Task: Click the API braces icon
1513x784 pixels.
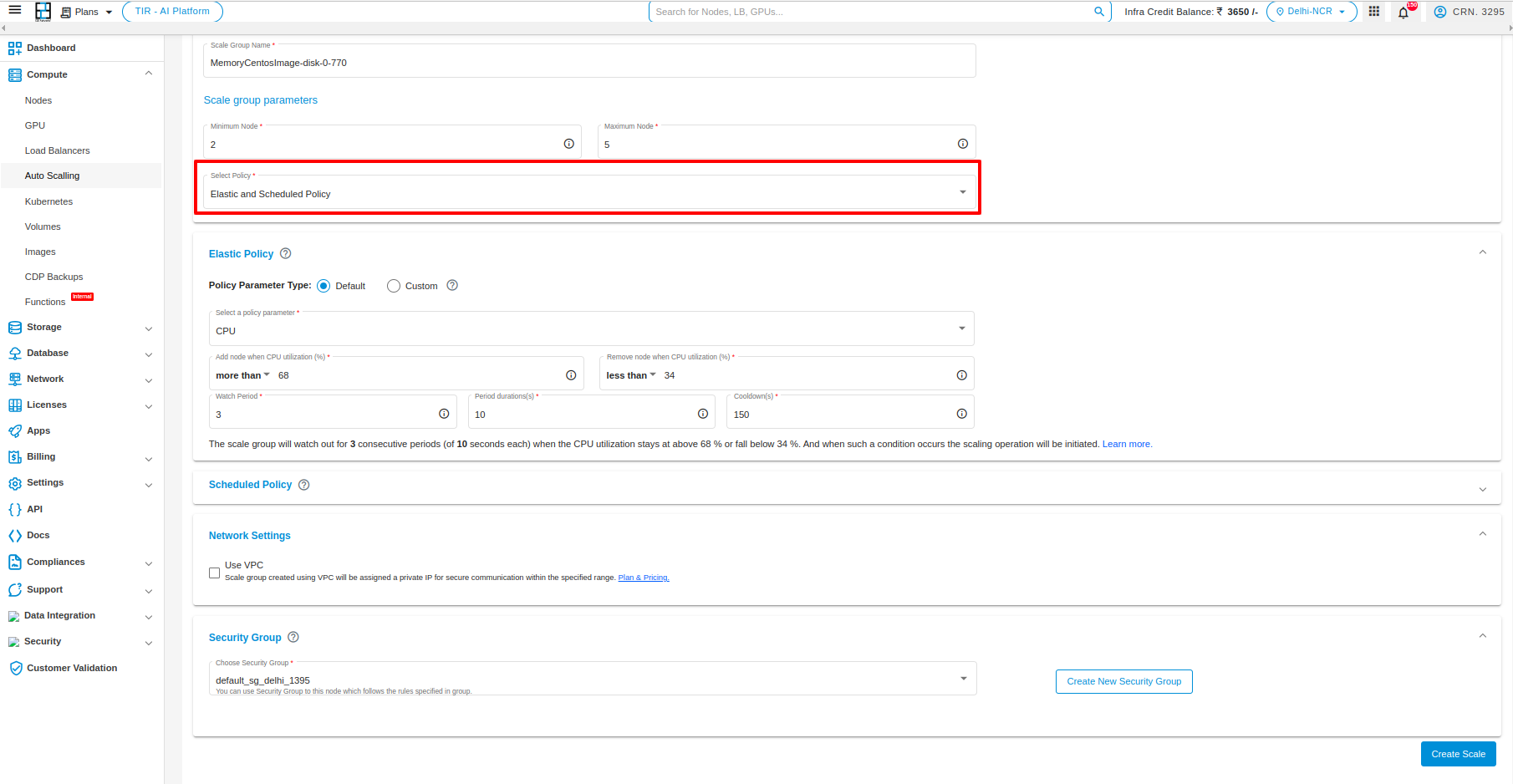Action: (15, 510)
